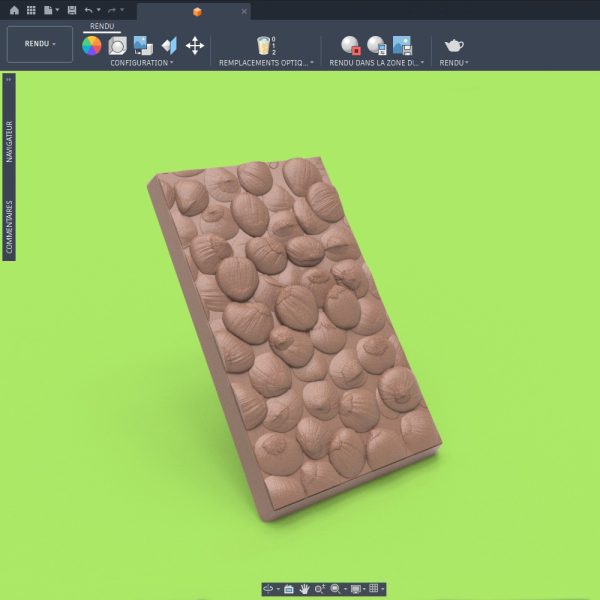Select the Move/Copy arrows tool

[195, 46]
